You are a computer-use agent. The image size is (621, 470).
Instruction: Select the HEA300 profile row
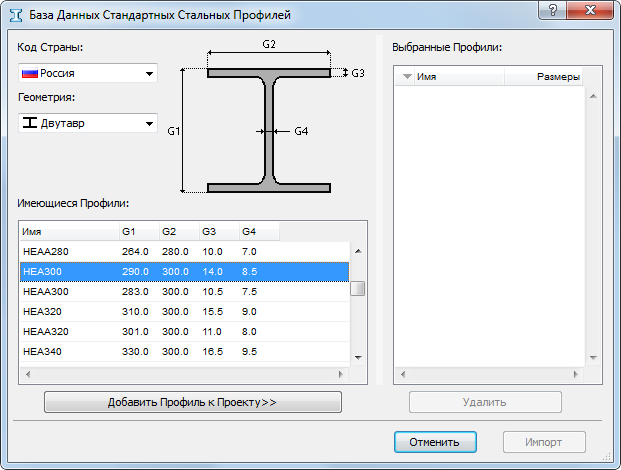tap(185, 272)
